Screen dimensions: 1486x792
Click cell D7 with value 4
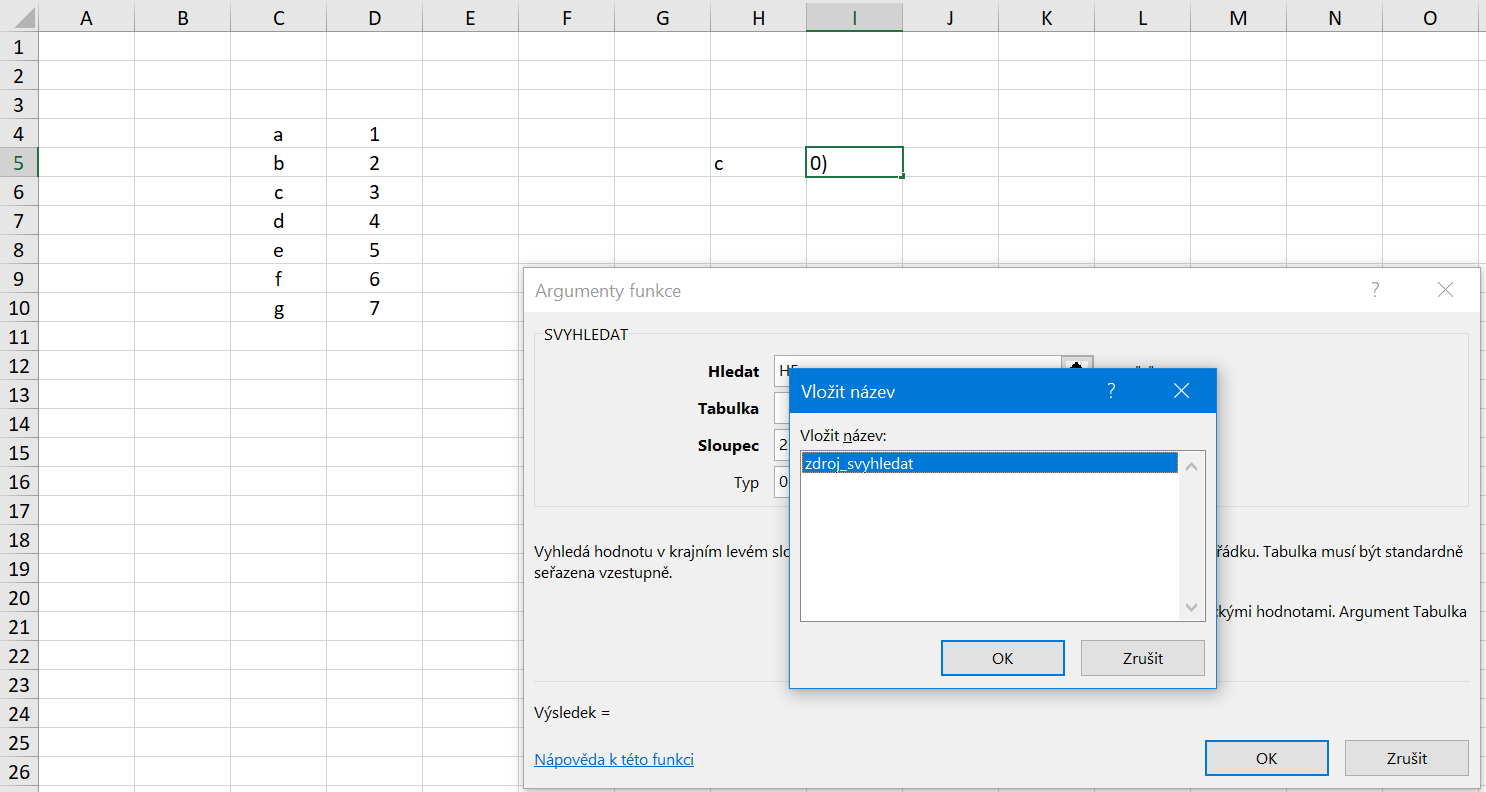click(x=374, y=221)
